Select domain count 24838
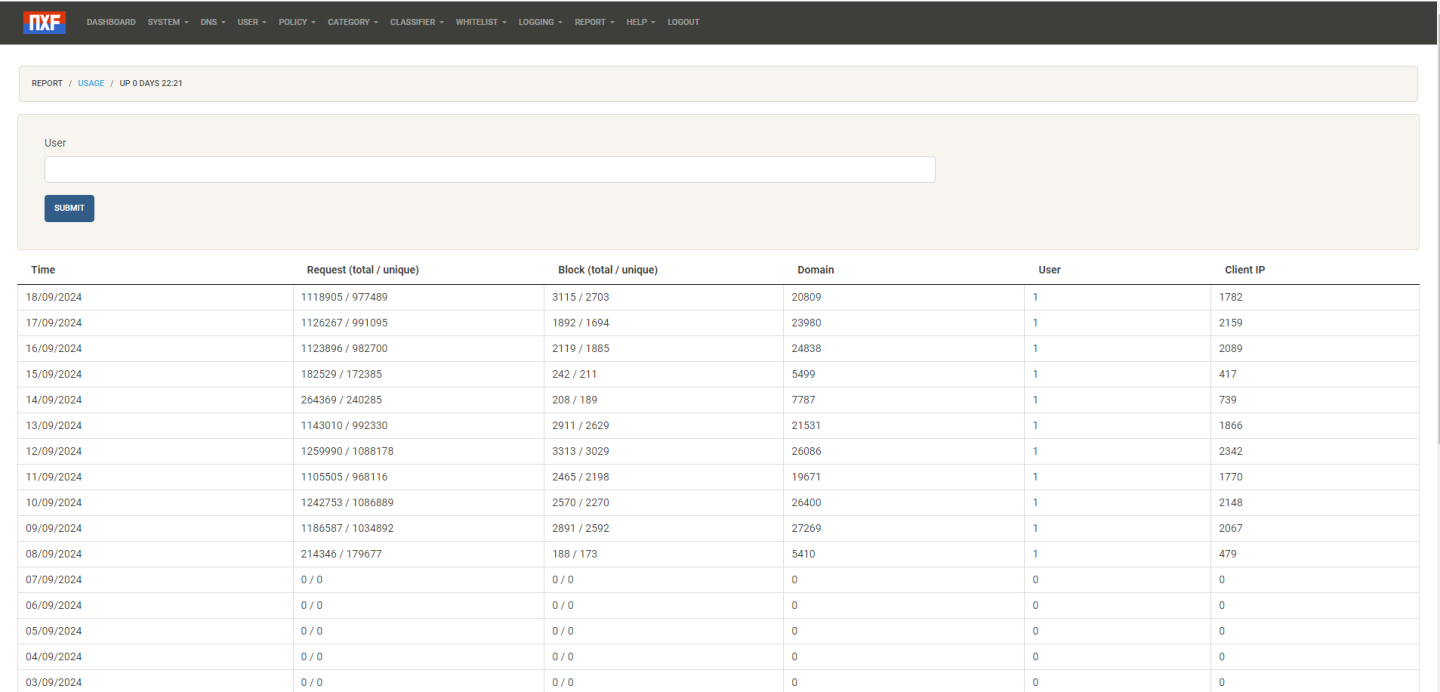The image size is (1440, 692). coord(806,348)
